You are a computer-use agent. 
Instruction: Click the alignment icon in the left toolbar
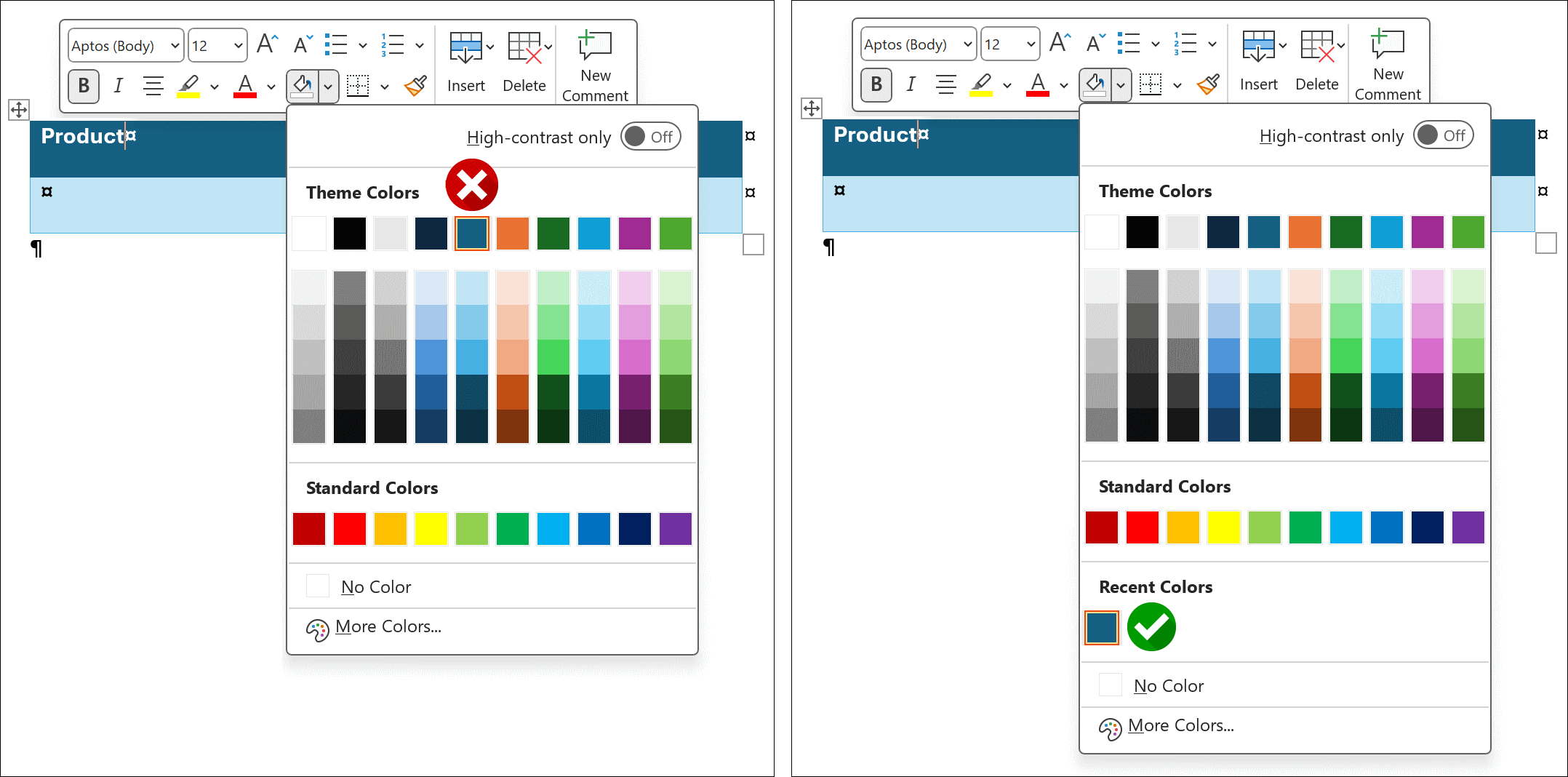click(x=153, y=86)
